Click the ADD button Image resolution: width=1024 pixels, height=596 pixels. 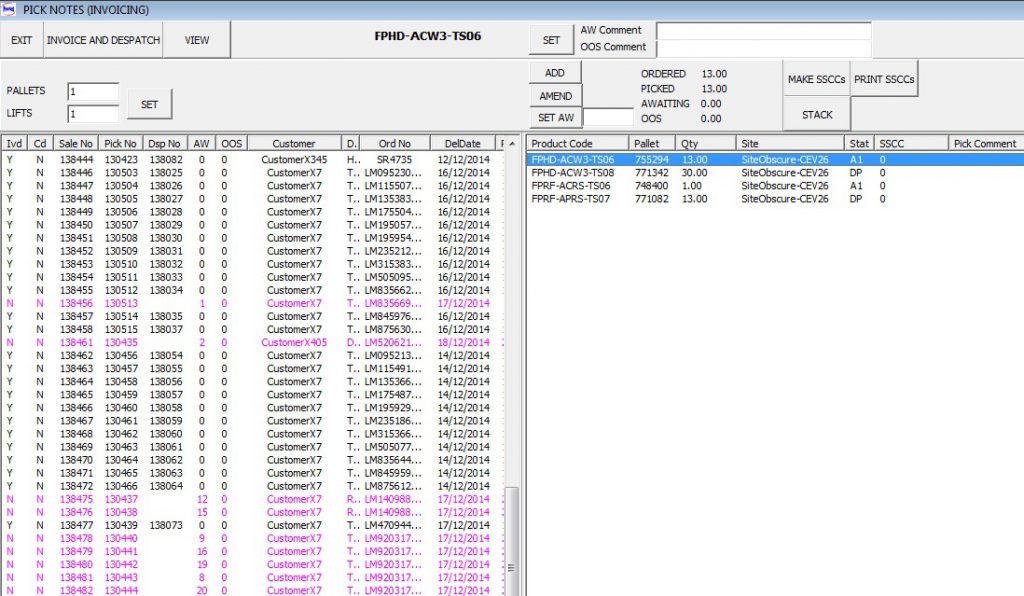coord(554,73)
